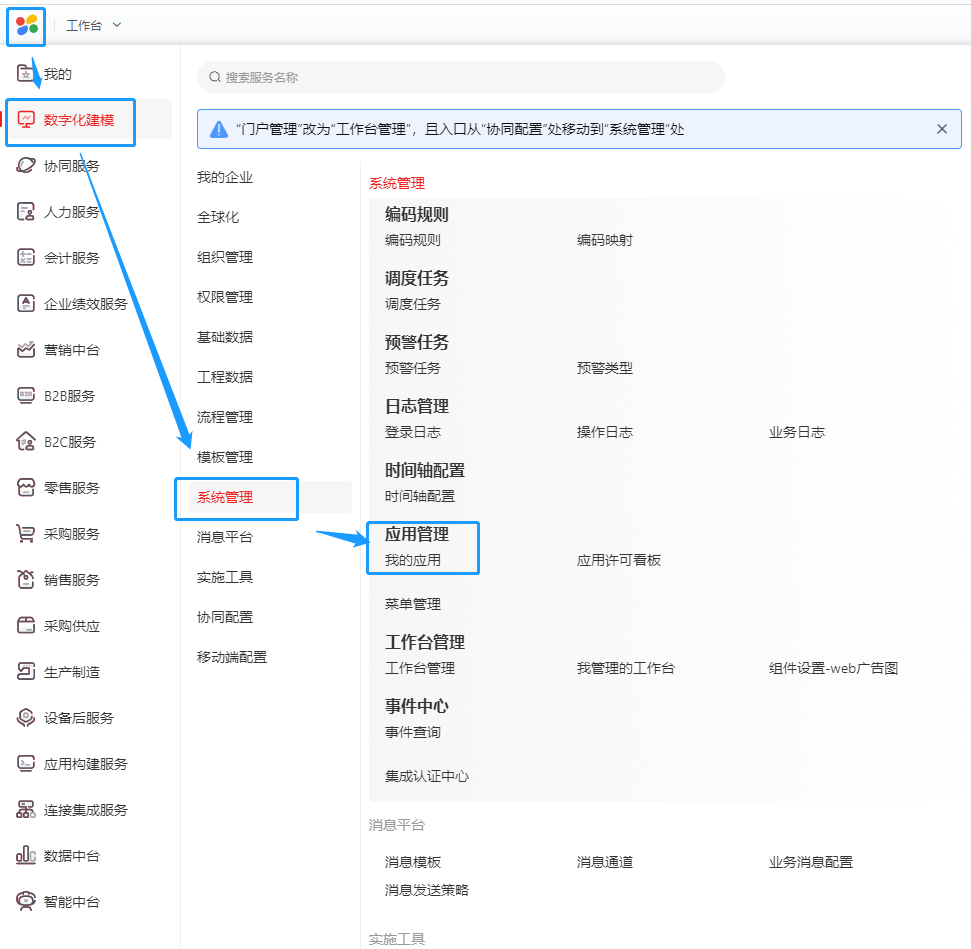Open the 操作日志 link

tap(604, 432)
